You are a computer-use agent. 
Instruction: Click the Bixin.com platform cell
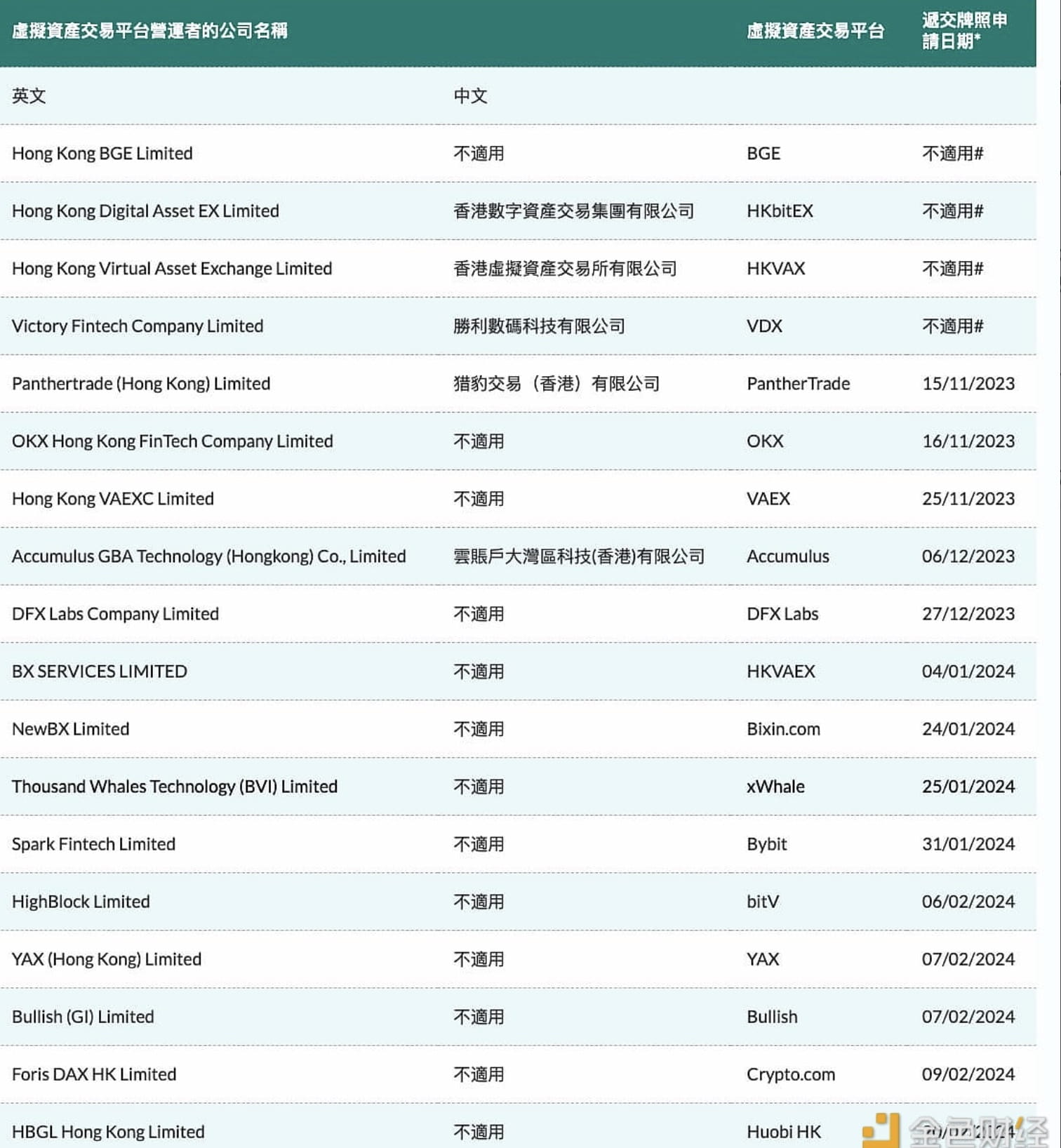pyautogui.click(x=783, y=729)
